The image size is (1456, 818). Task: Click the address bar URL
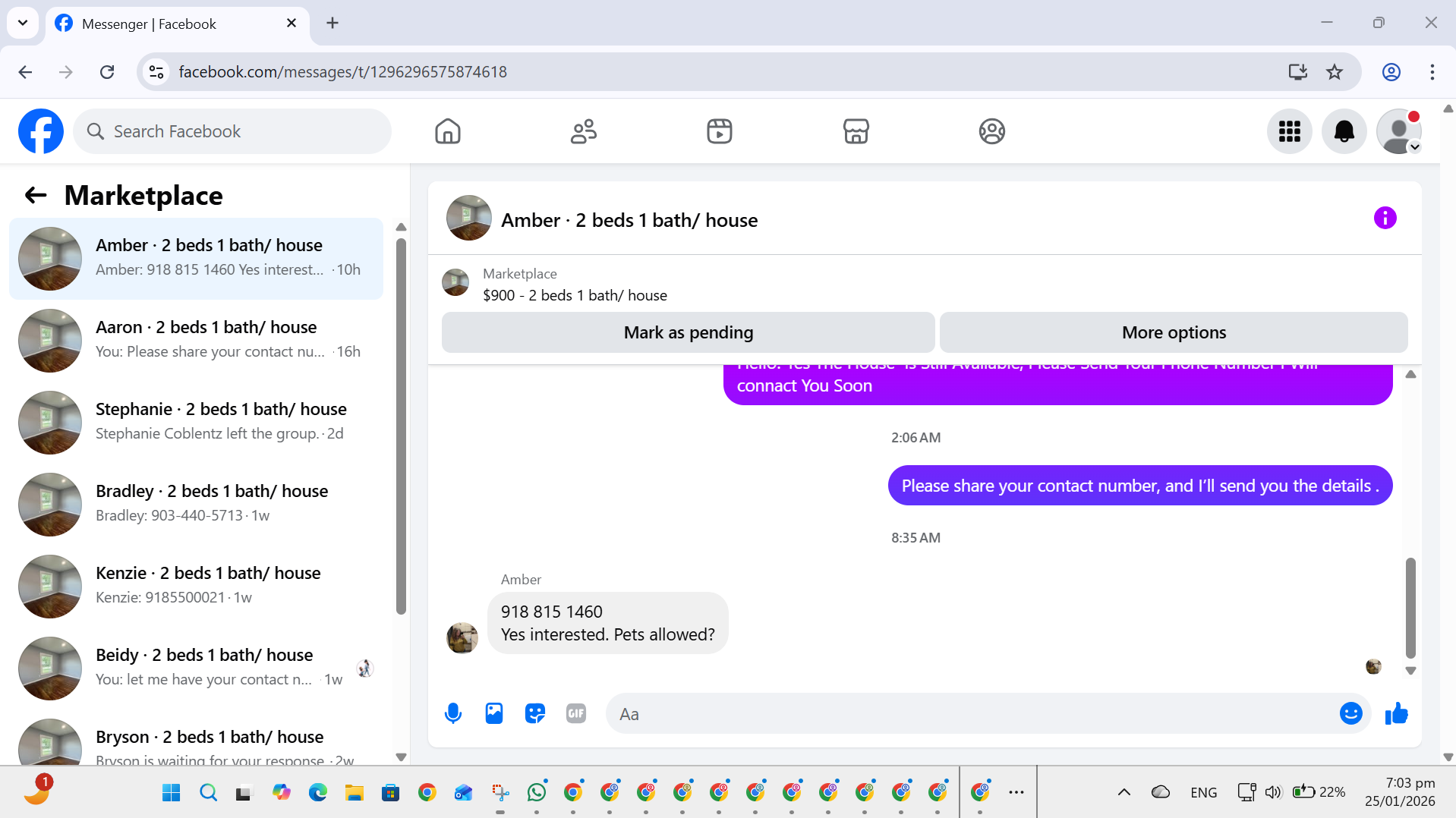point(343,72)
